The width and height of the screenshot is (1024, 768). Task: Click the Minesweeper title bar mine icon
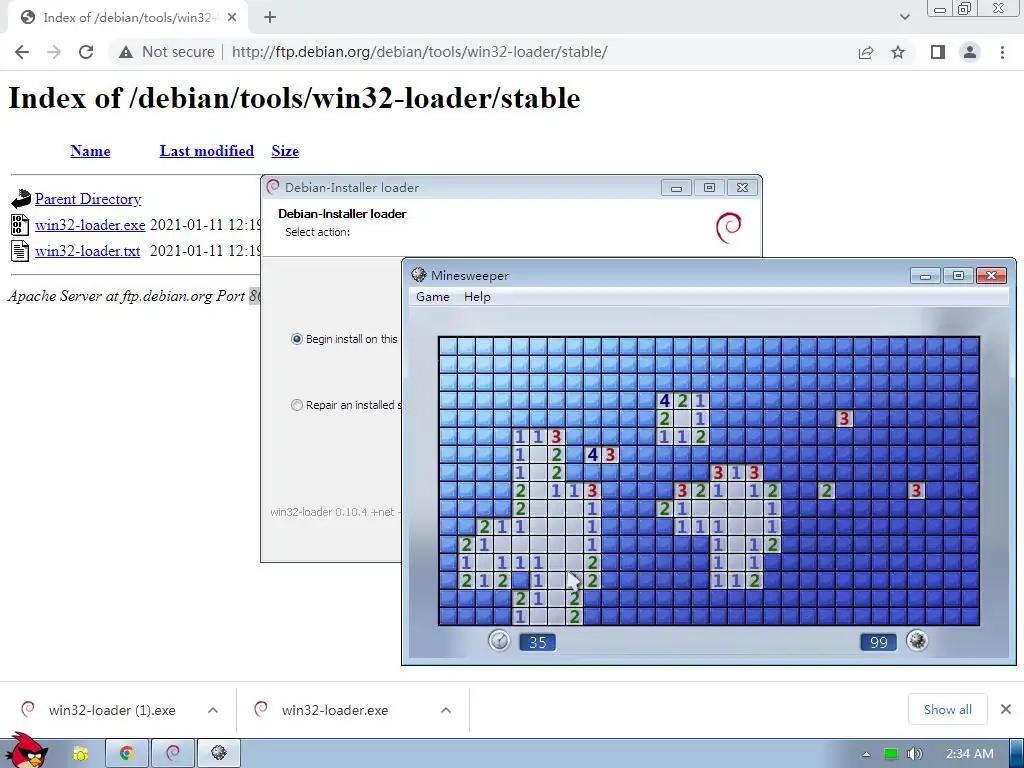pos(419,275)
